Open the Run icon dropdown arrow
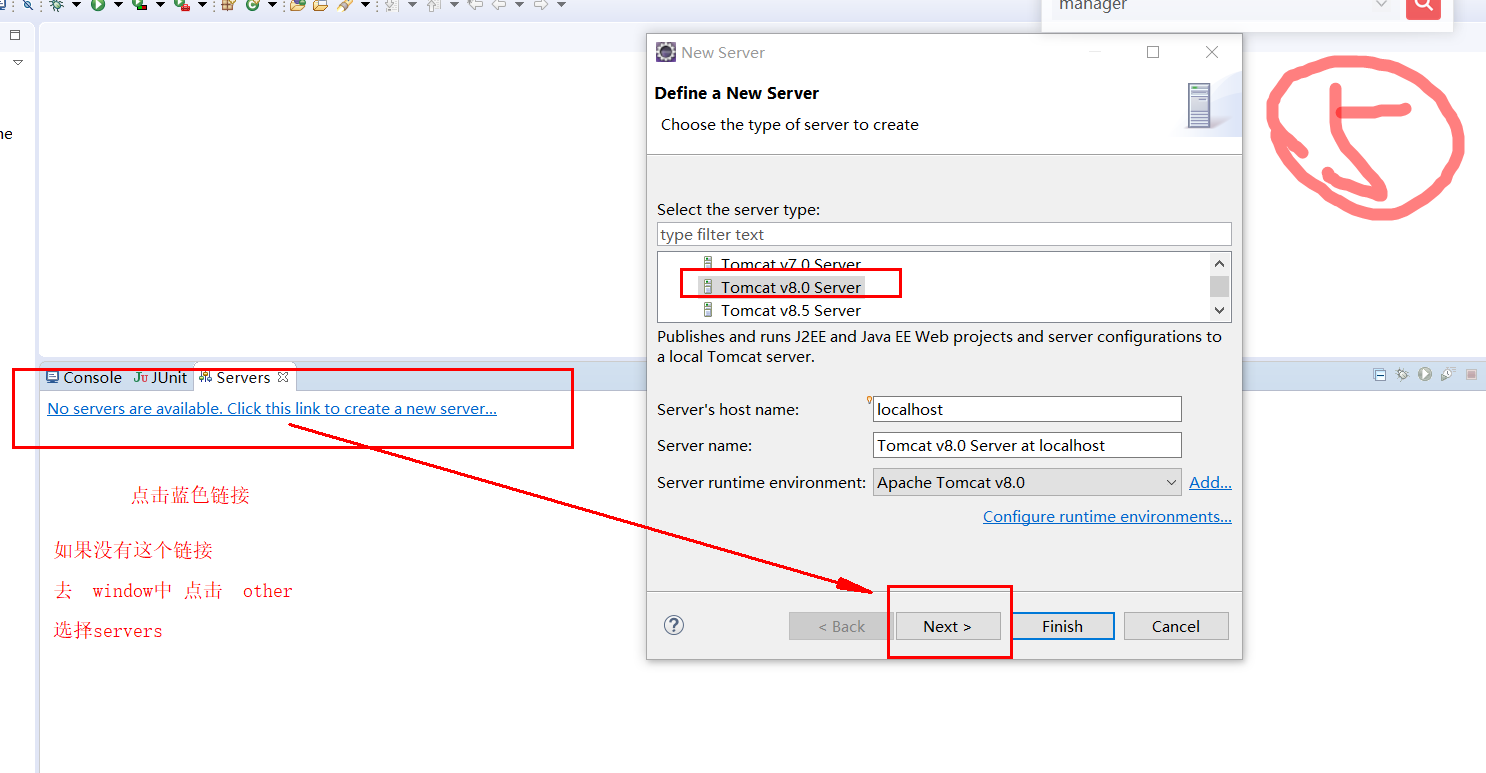 [118, 5]
